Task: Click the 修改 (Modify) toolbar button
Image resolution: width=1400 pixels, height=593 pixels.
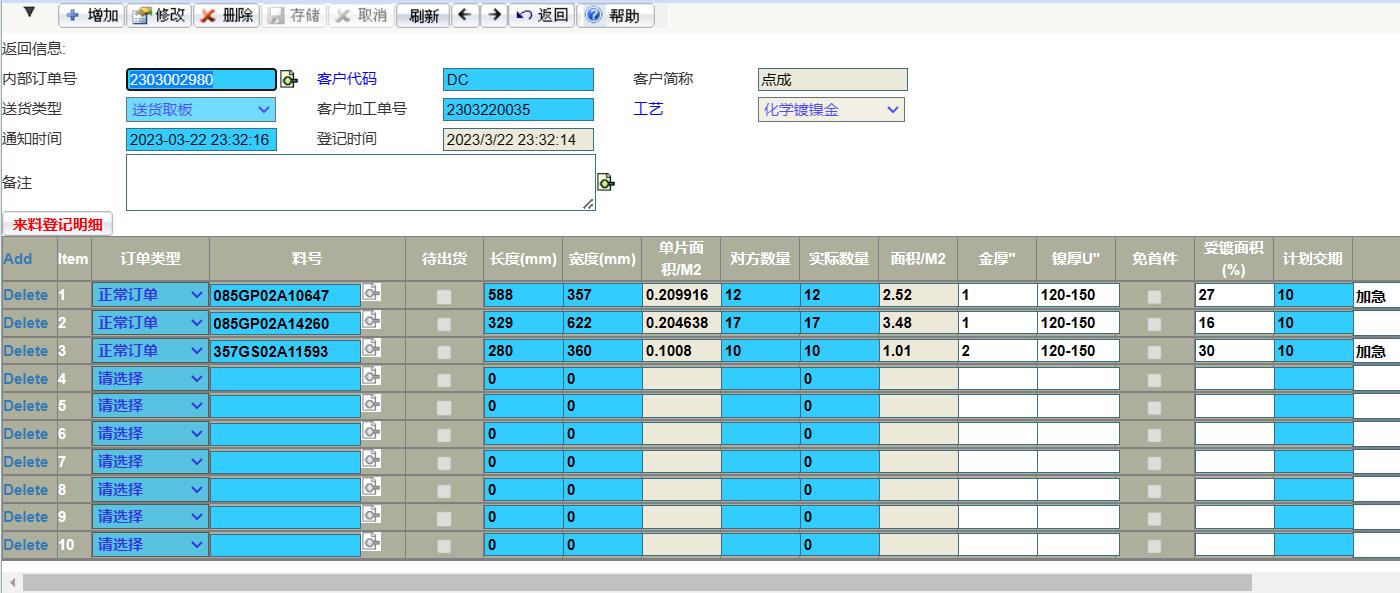Action: click(x=159, y=15)
